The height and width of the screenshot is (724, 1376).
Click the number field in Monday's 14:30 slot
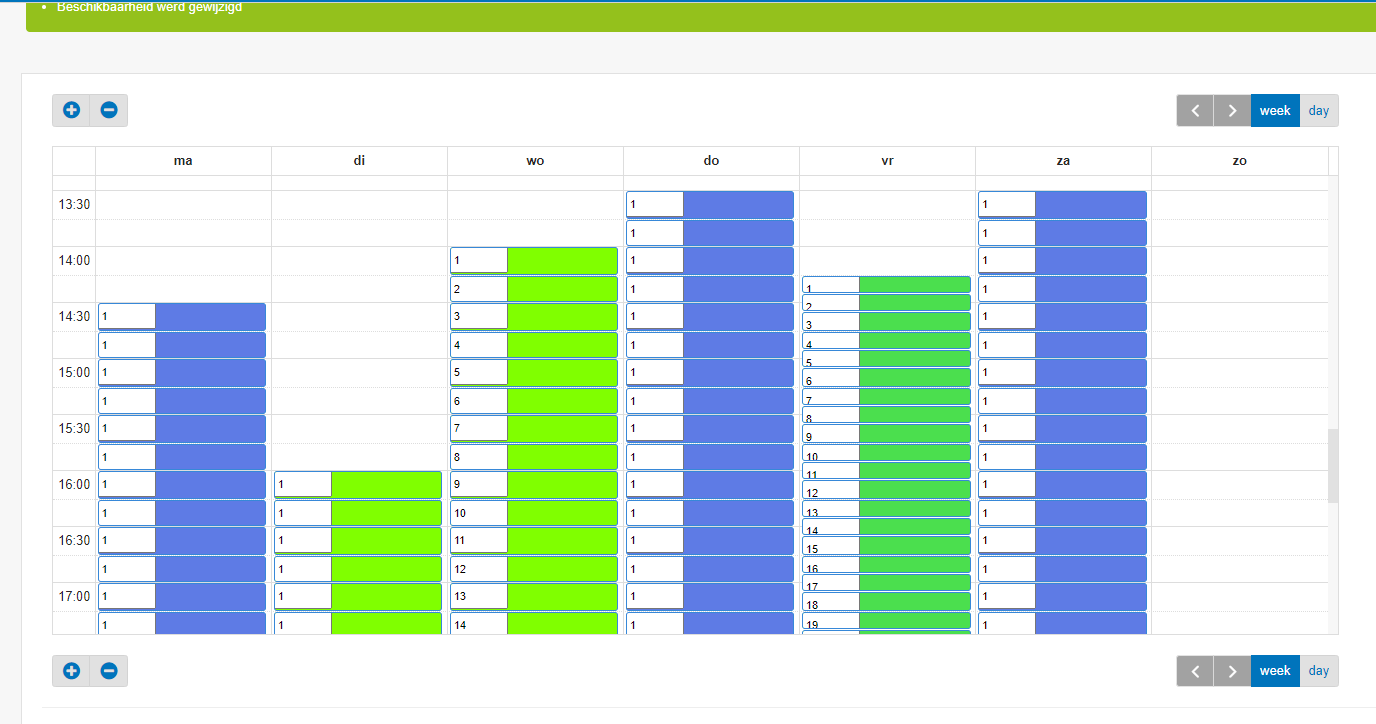click(127, 317)
